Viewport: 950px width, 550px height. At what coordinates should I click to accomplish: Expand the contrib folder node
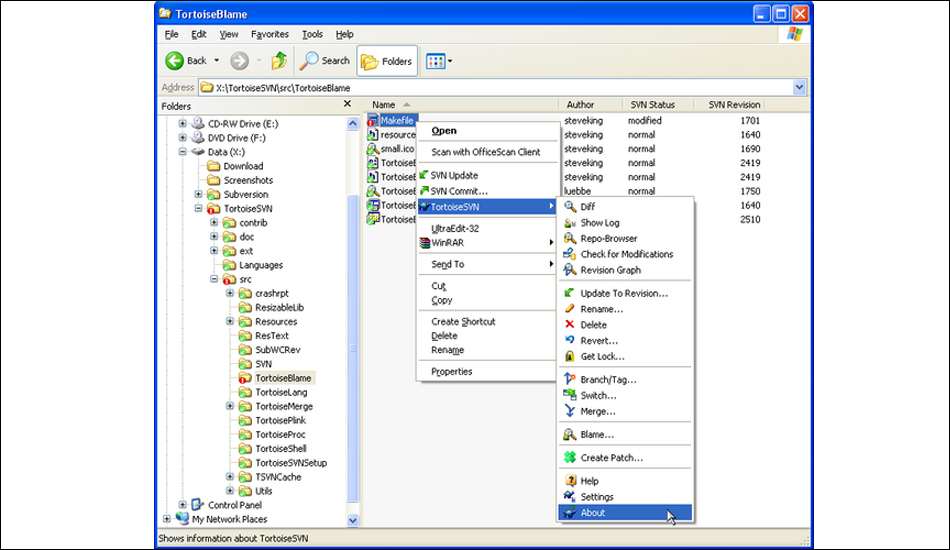coord(214,222)
